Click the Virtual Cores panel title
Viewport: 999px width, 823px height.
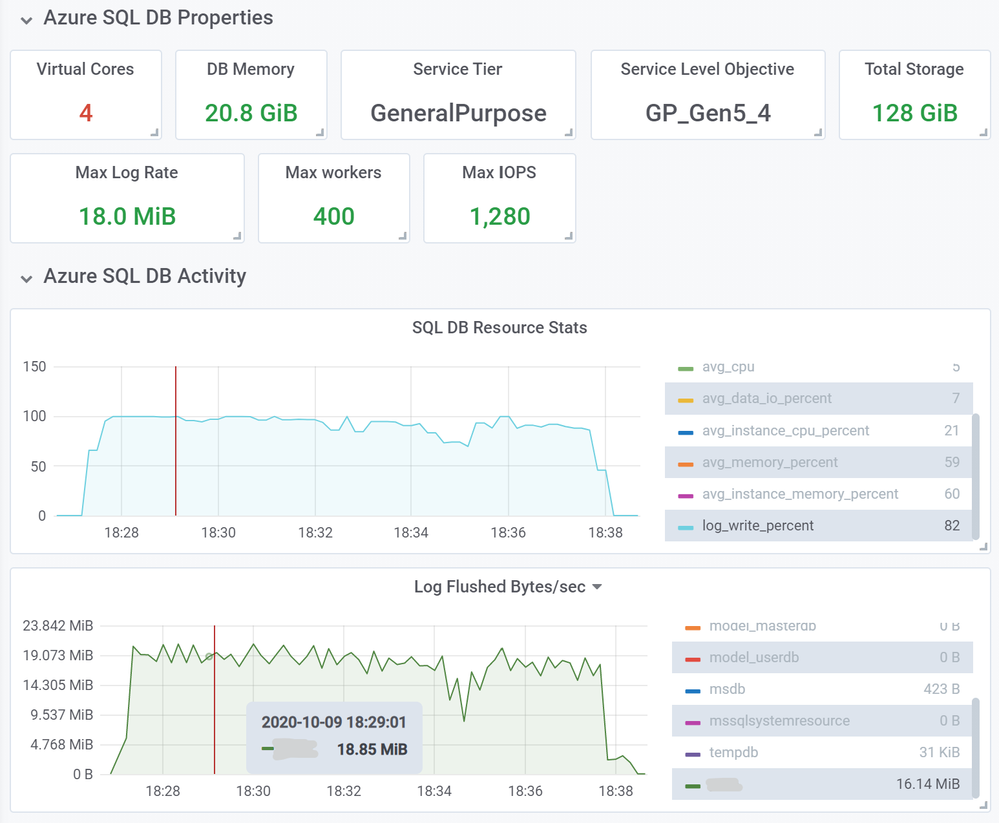(85, 69)
